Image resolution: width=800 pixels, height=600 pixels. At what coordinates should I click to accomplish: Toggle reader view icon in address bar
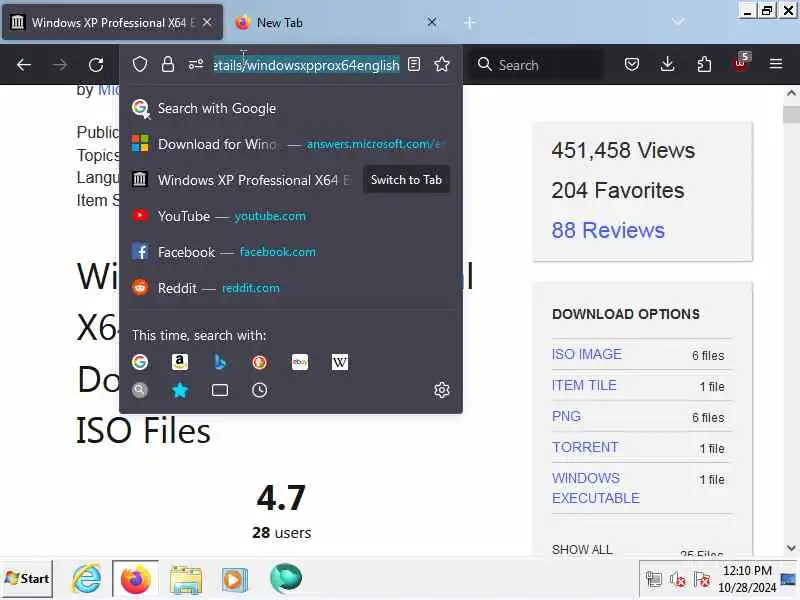point(414,65)
